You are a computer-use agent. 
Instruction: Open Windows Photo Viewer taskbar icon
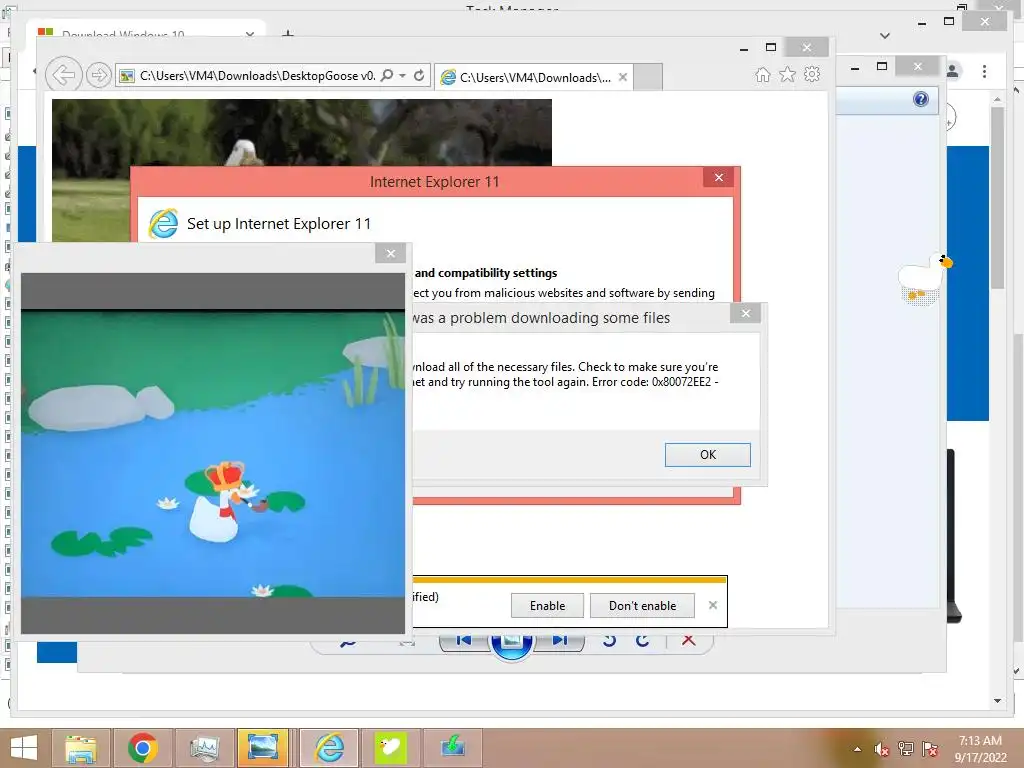click(263, 748)
